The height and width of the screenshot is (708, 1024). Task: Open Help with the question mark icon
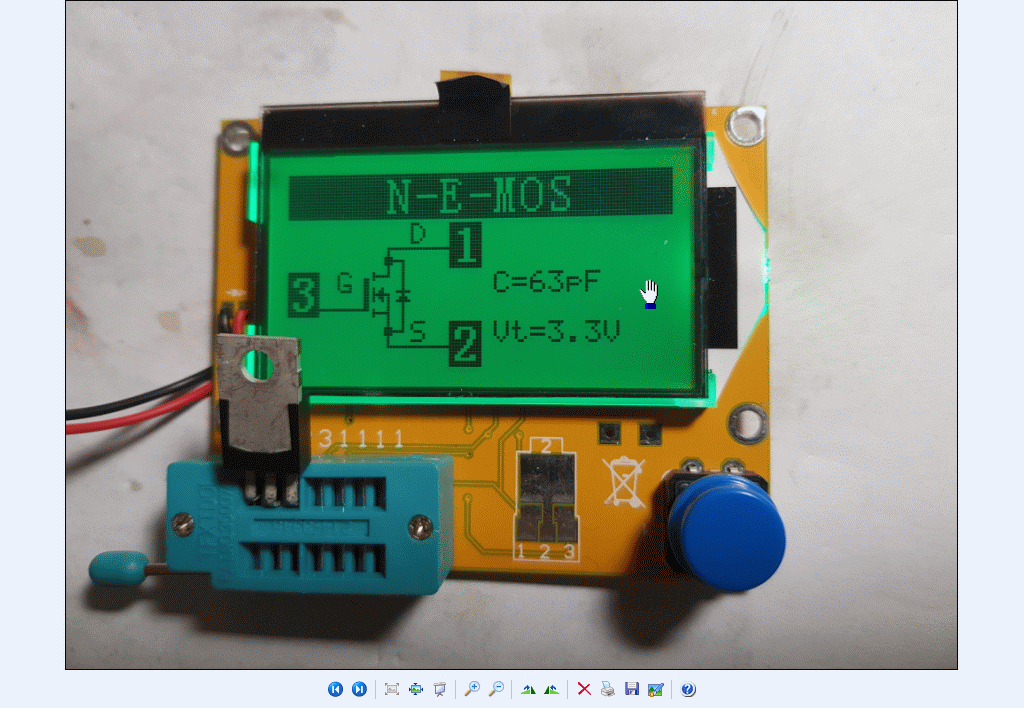coord(688,689)
